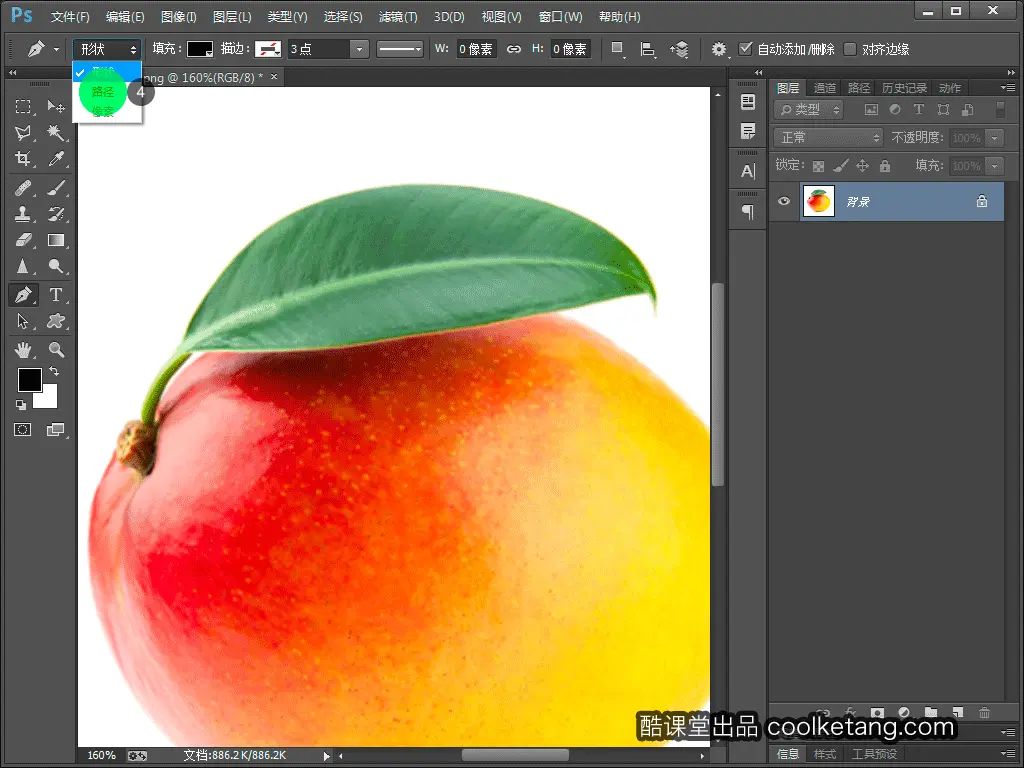Screen dimensions: 1024x768
Task: Select the Brush tool
Action: pos(56,188)
